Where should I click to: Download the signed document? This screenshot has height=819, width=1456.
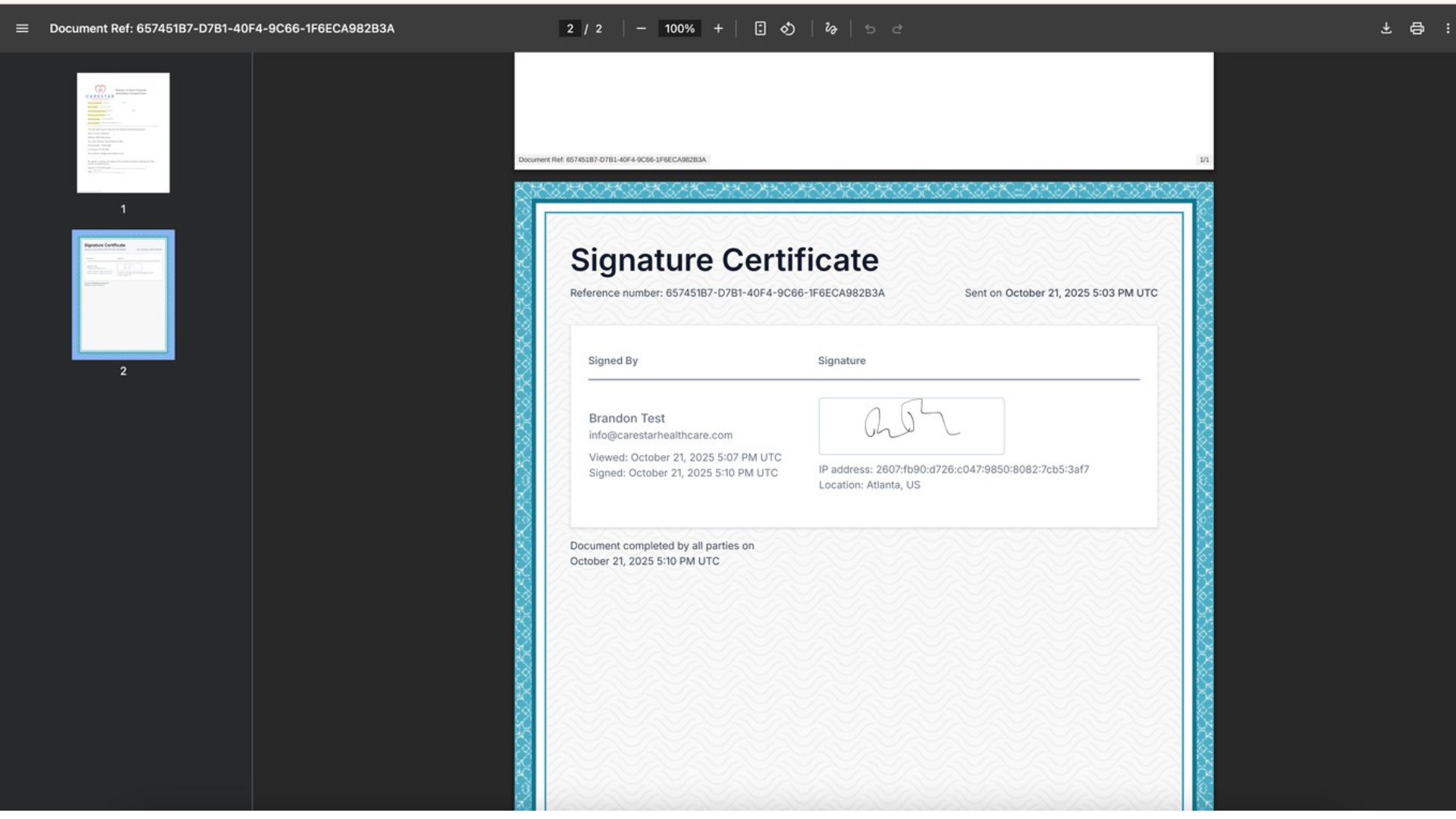(1387, 29)
